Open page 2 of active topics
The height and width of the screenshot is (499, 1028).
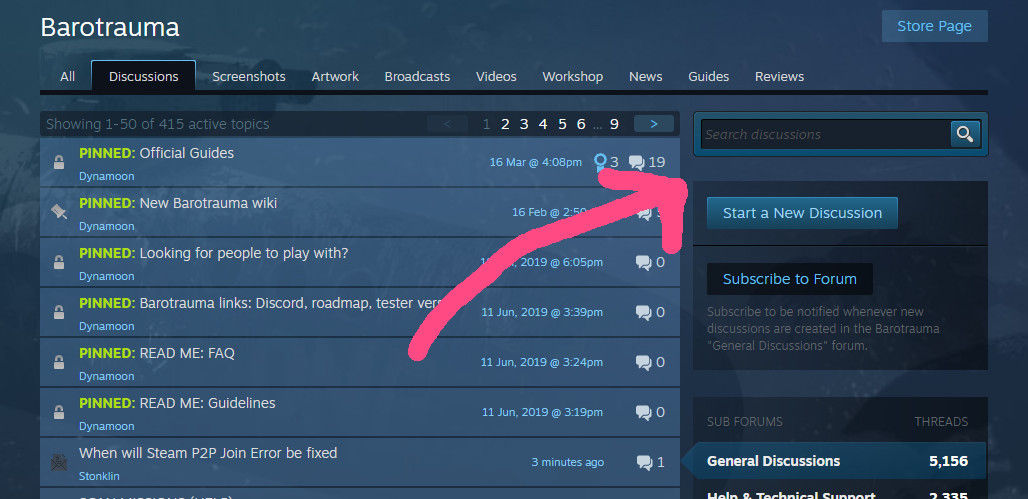[x=505, y=124]
